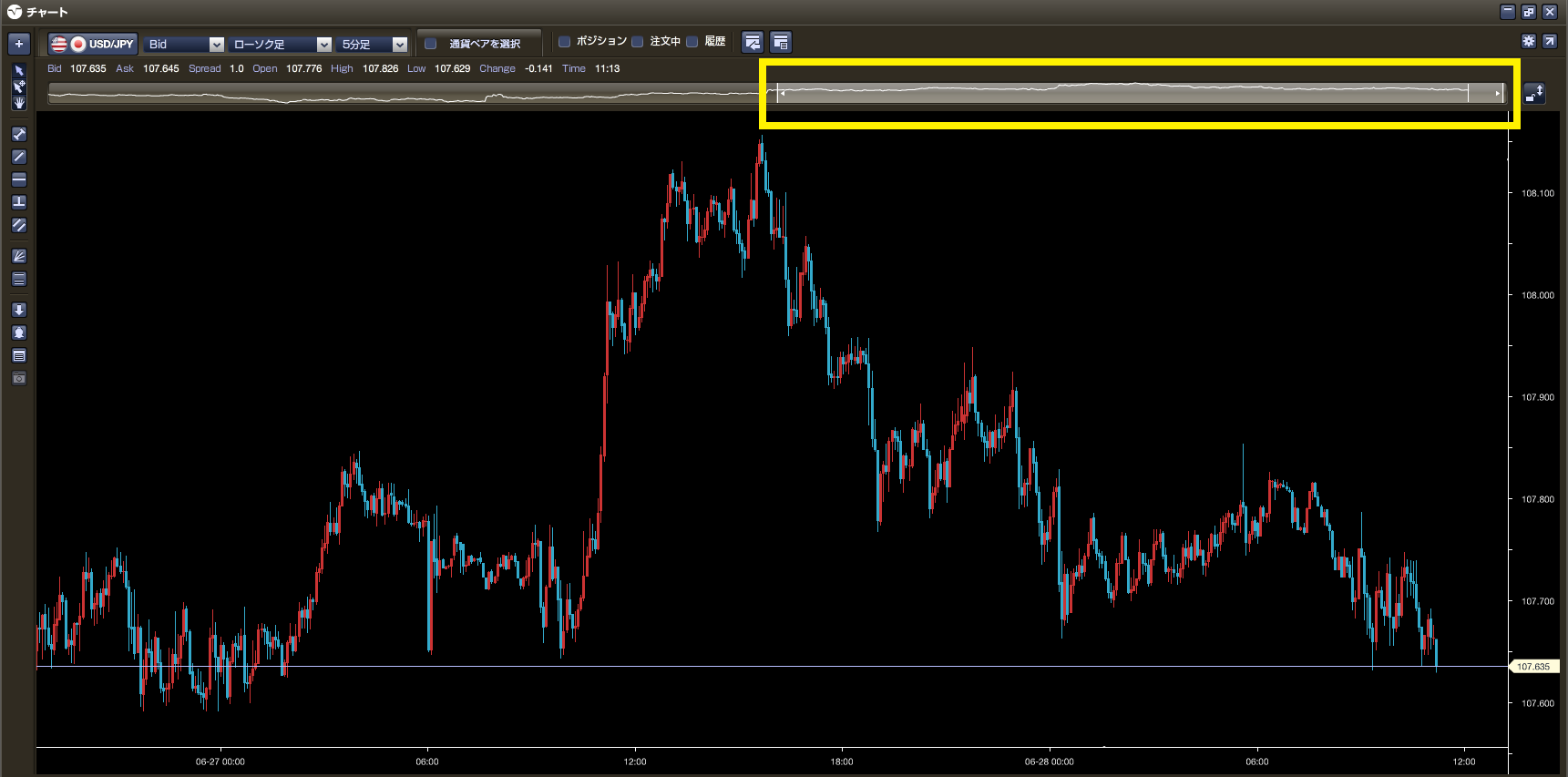Click the USD/JPY currency pair button
This screenshot has width=1568, height=777.
(x=93, y=44)
